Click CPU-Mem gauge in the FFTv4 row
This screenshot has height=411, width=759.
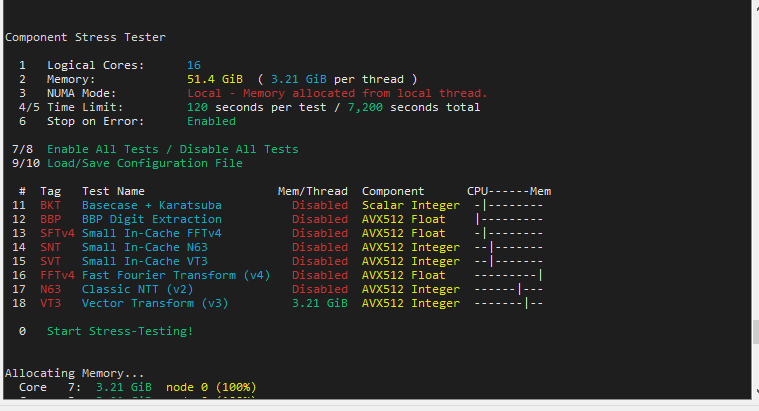click(x=509, y=276)
